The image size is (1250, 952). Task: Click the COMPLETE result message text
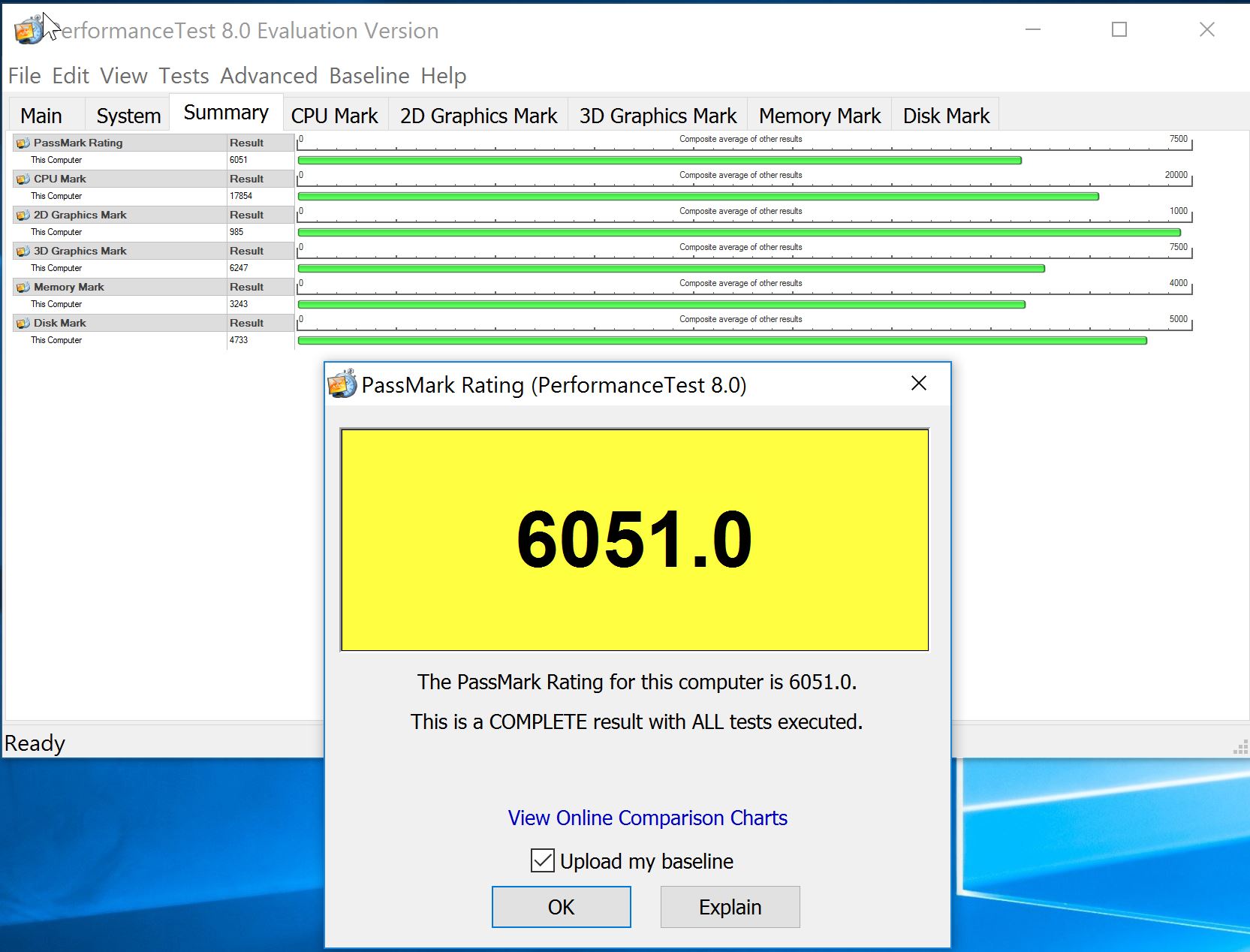pyautogui.click(x=637, y=722)
